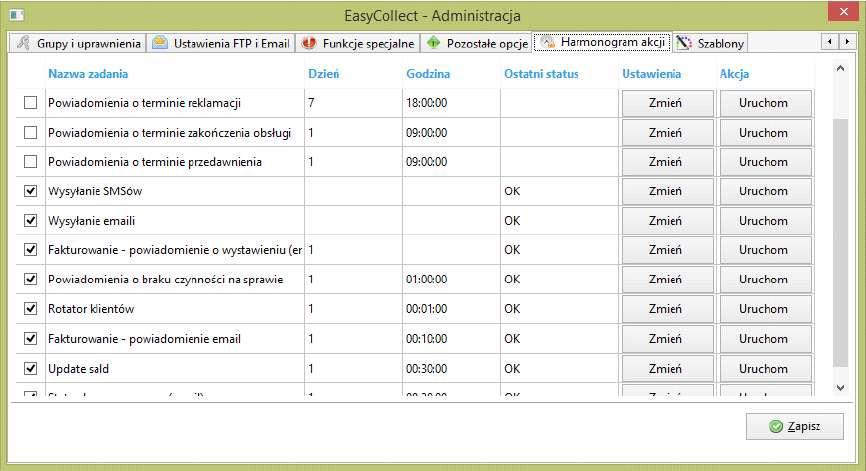Click Zmień for Powiadomienia o terminie zakończenia obsługi
Viewport: 866px width, 471px height.
click(x=667, y=133)
